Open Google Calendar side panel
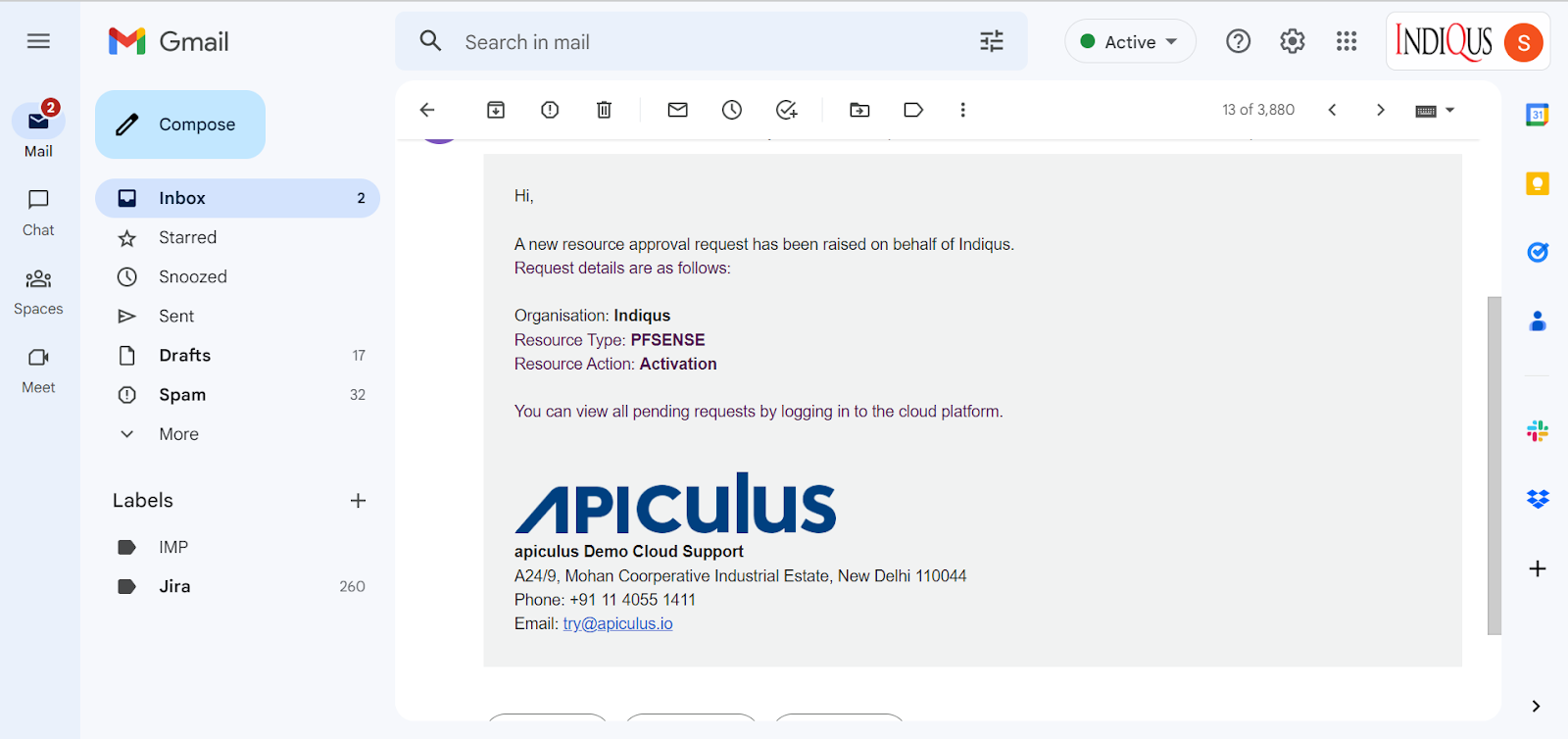The image size is (1568, 739). (1537, 115)
